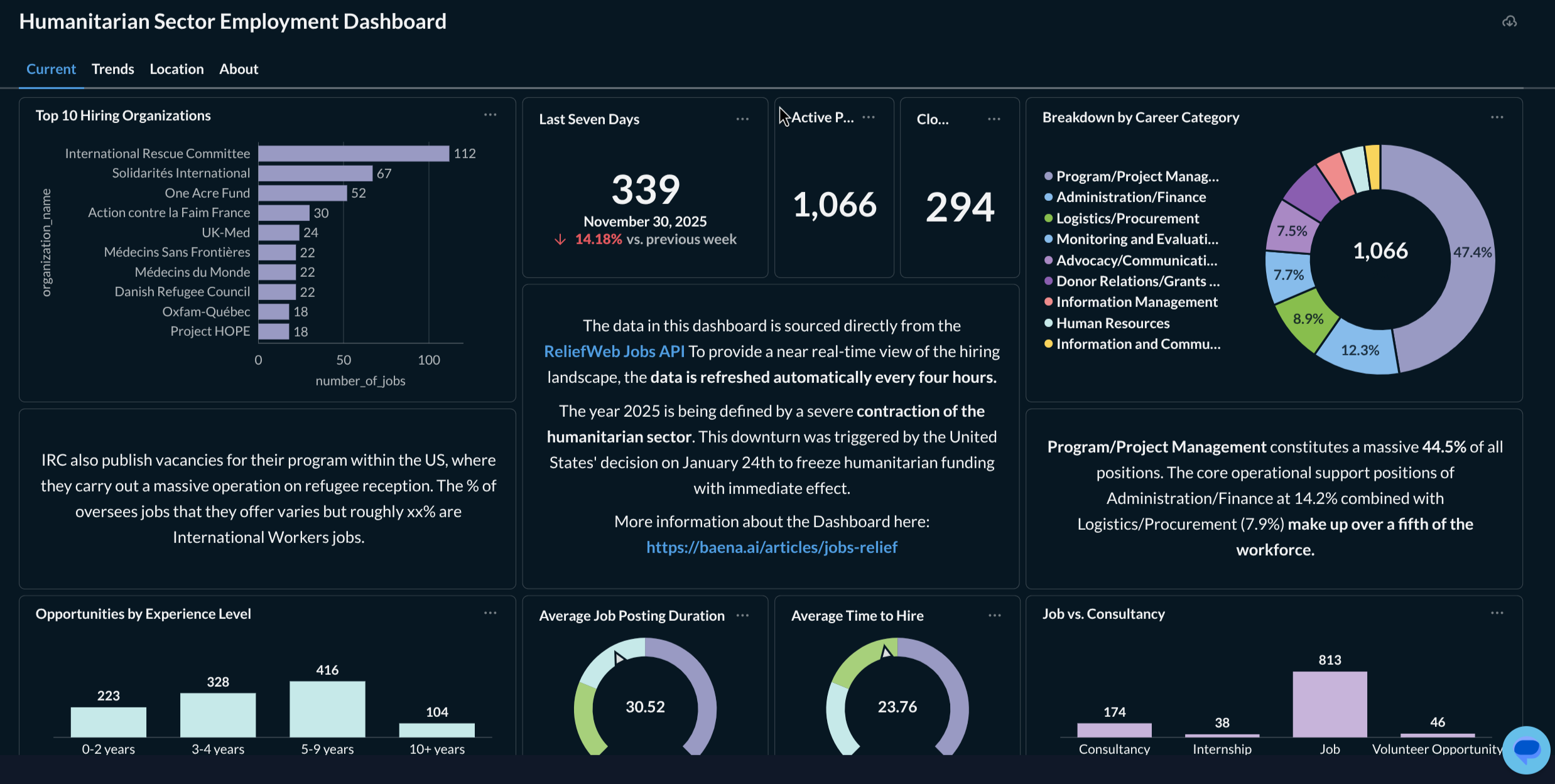1555x784 pixels.
Task: Open the Breakdown by Career Category card menu
Action: 1497,117
